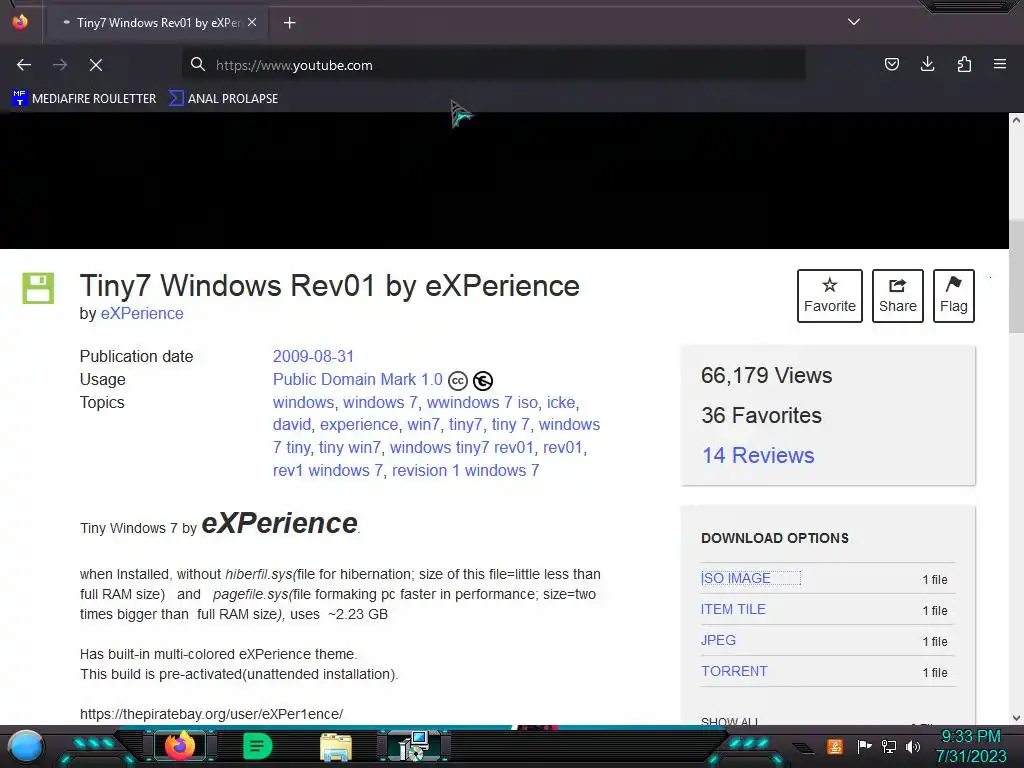The width and height of the screenshot is (1024, 768).
Task: Open the volume speaker tray icon
Action: (x=913, y=746)
